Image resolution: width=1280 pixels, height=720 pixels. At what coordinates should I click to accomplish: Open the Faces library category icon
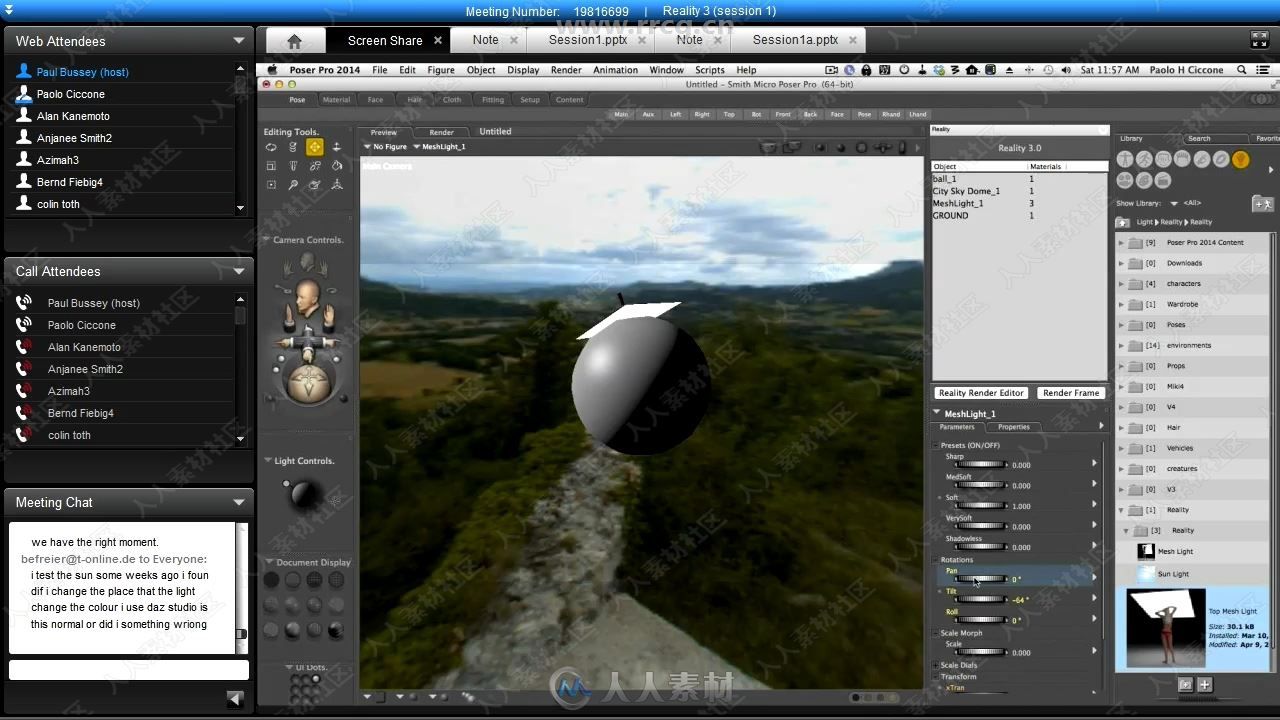click(x=1163, y=159)
